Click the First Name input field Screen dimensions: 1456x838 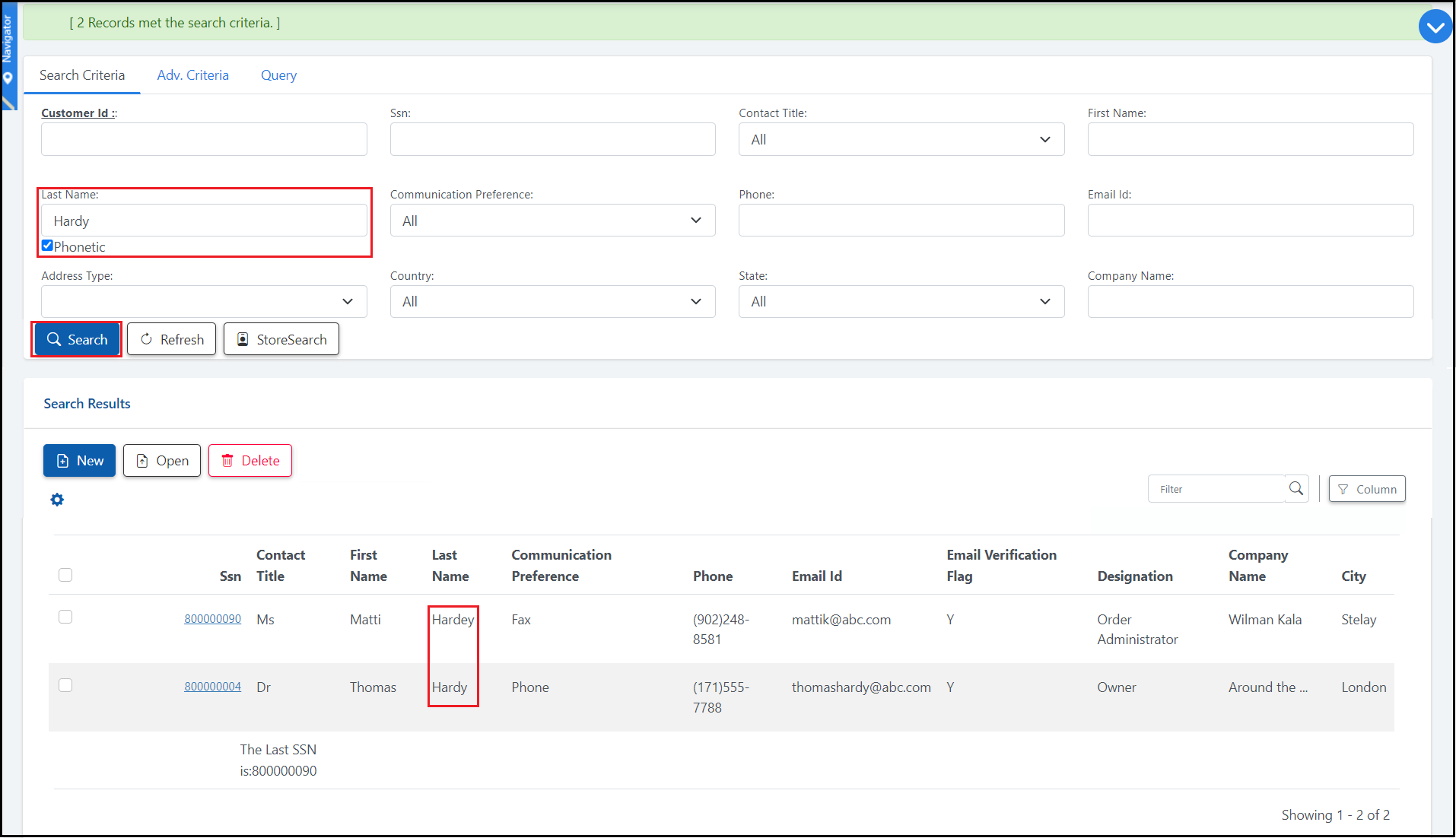point(1251,139)
